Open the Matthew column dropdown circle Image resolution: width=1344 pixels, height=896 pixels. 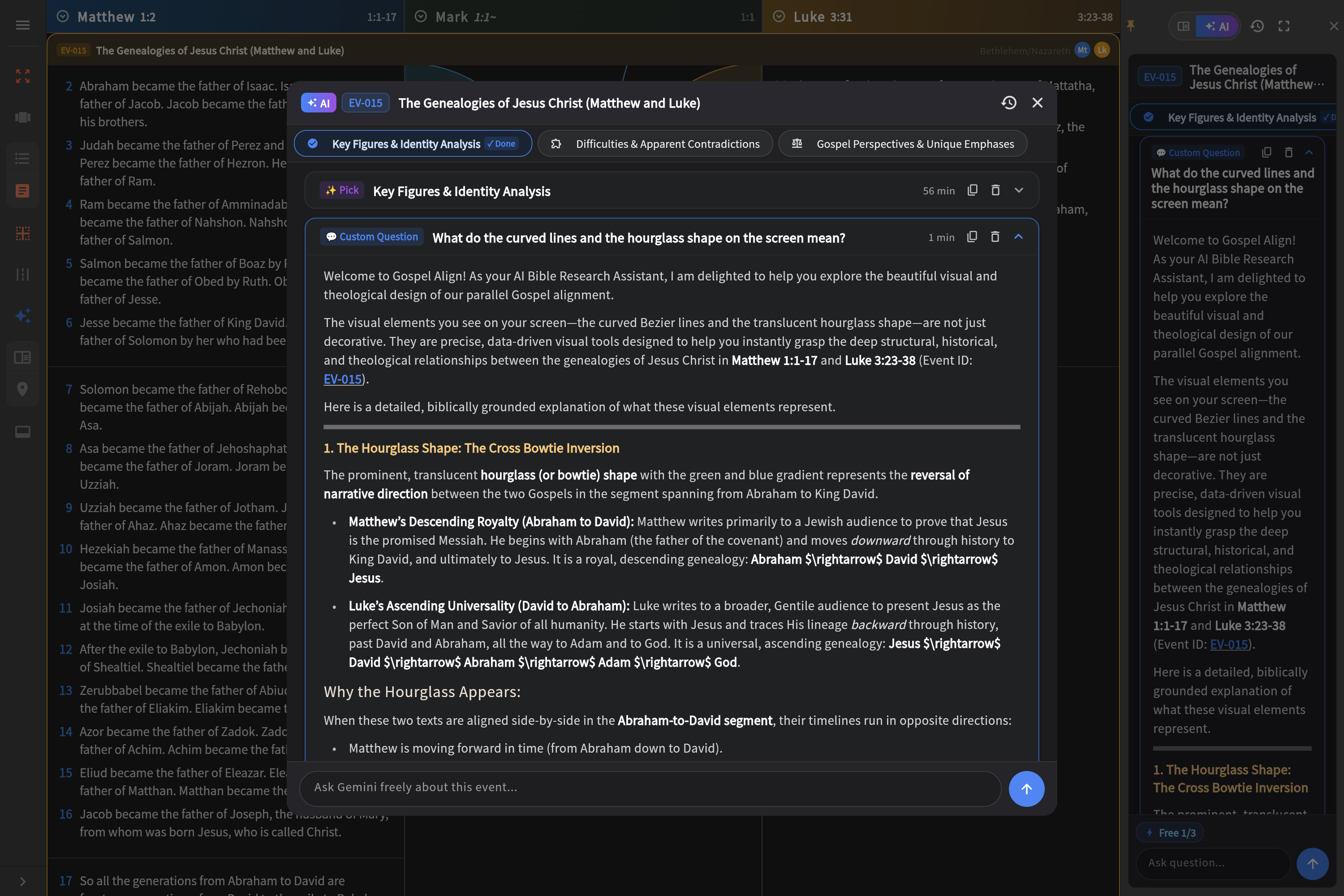click(x=62, y=17)
